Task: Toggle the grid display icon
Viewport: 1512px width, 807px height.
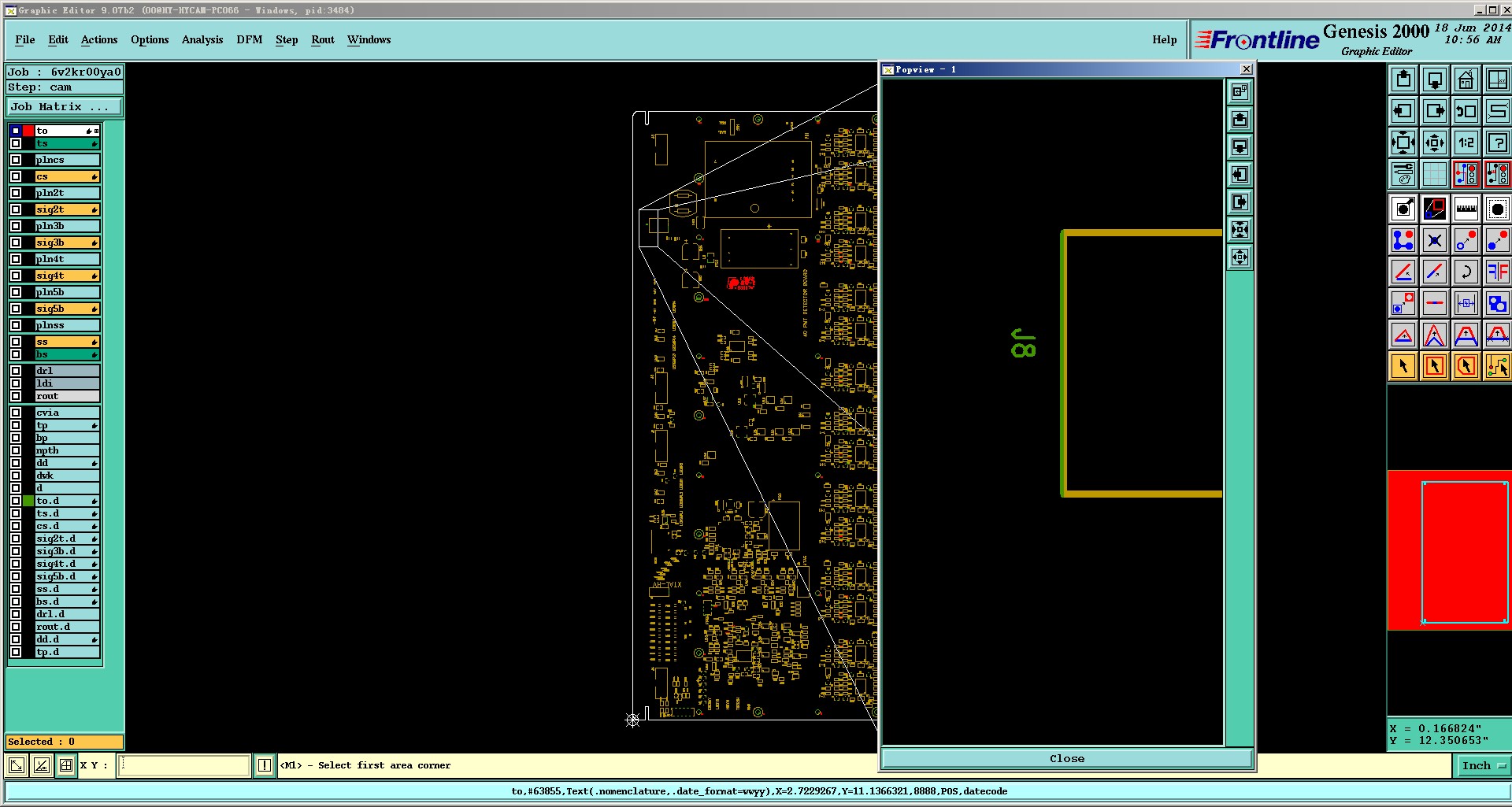Action: tap(1434, 174)
